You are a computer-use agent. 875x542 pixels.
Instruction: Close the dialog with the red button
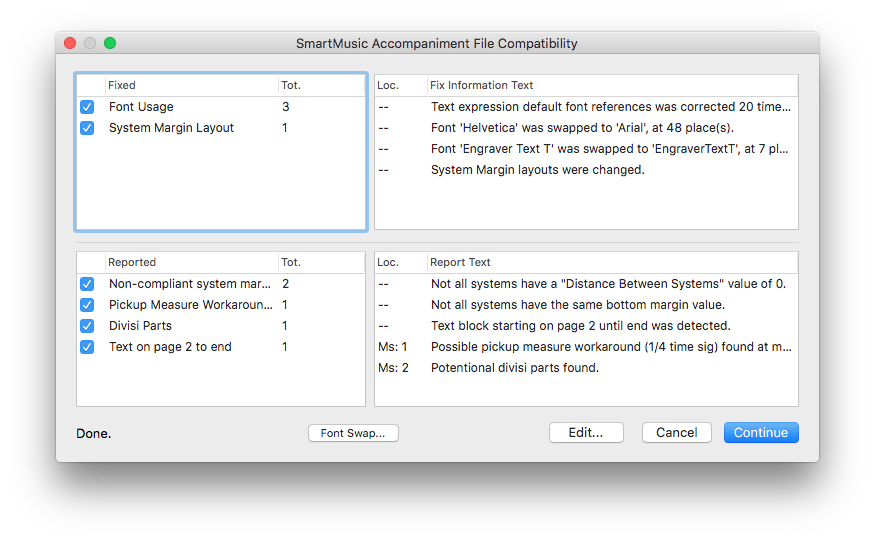click(x=70, y=43)
